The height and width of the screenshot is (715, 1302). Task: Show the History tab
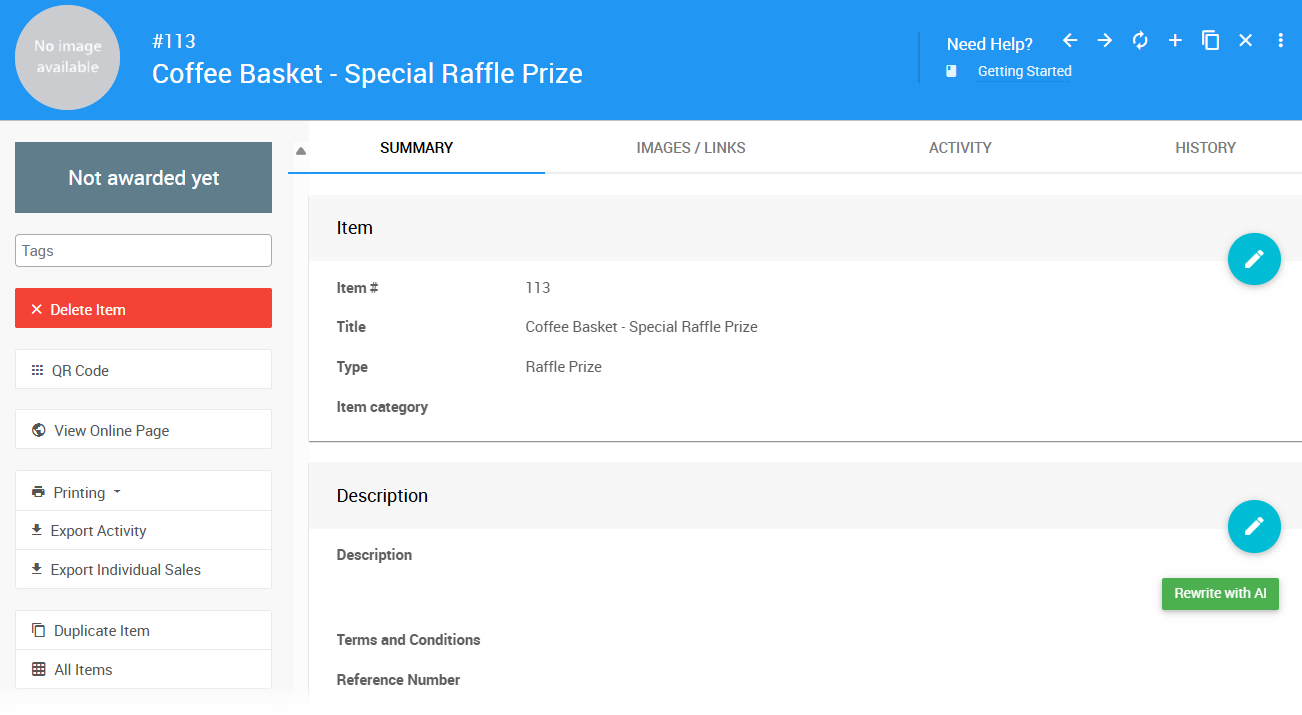[1205, 148]
